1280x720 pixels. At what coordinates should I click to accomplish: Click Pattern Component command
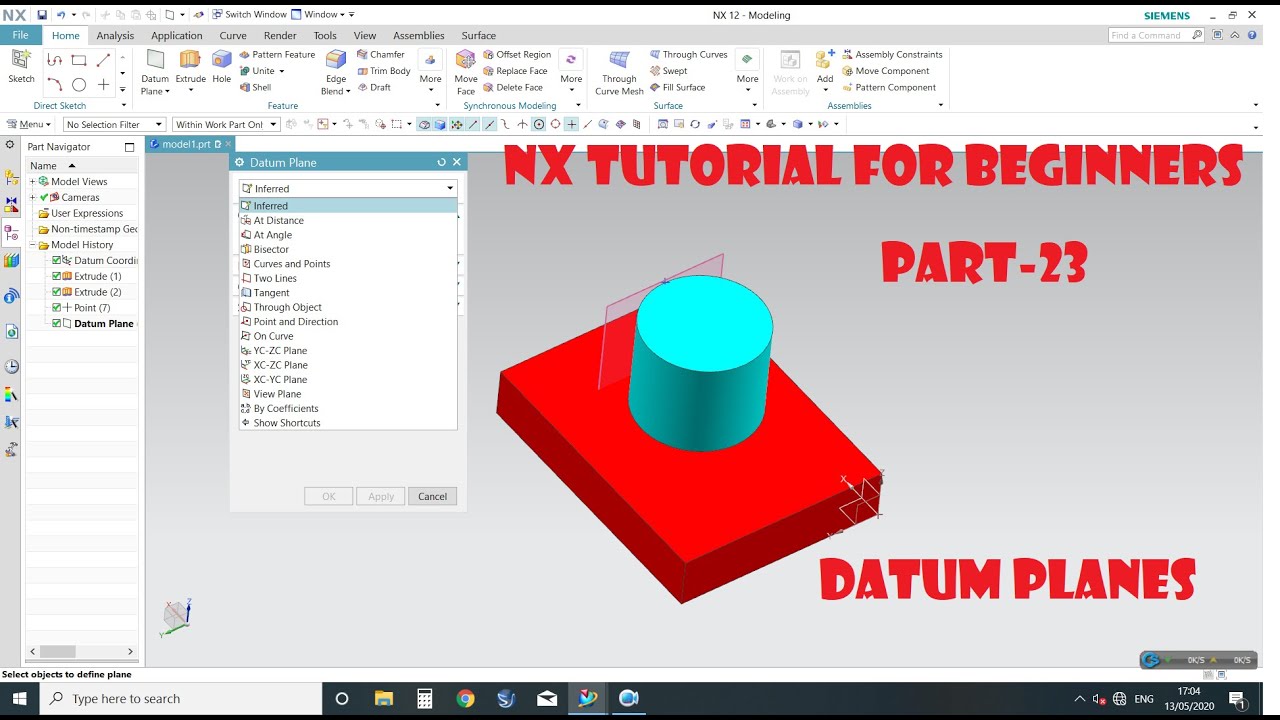pyautogui.click(x=889, y=87)
